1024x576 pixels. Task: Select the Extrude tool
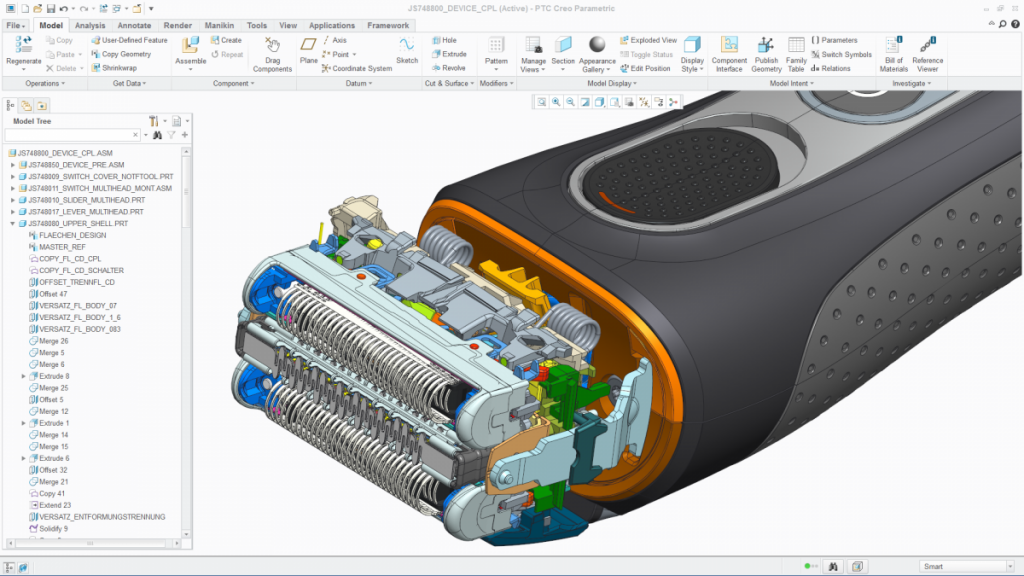point(450,53)
